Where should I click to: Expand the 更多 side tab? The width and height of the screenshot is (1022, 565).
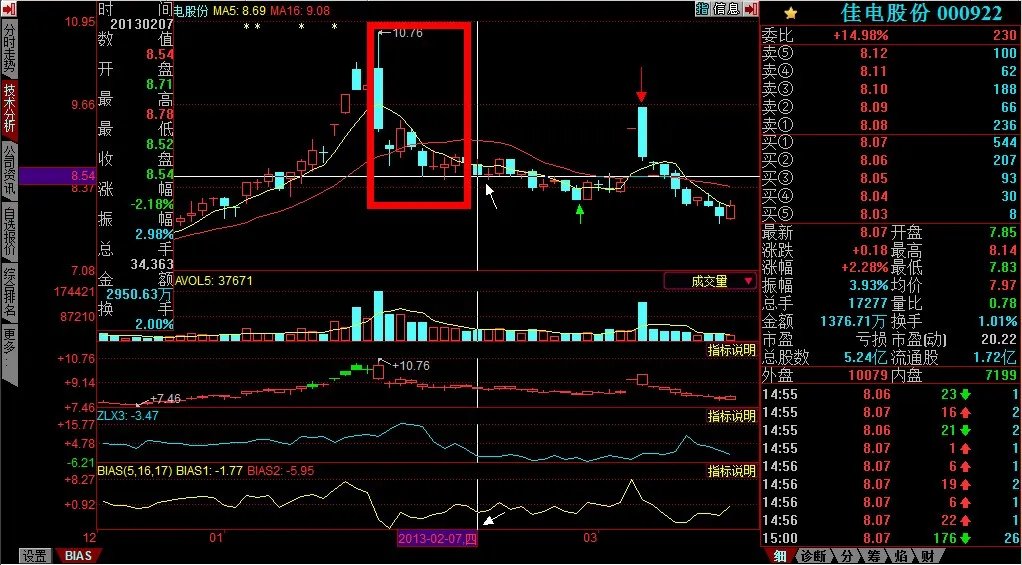(9, 338)
